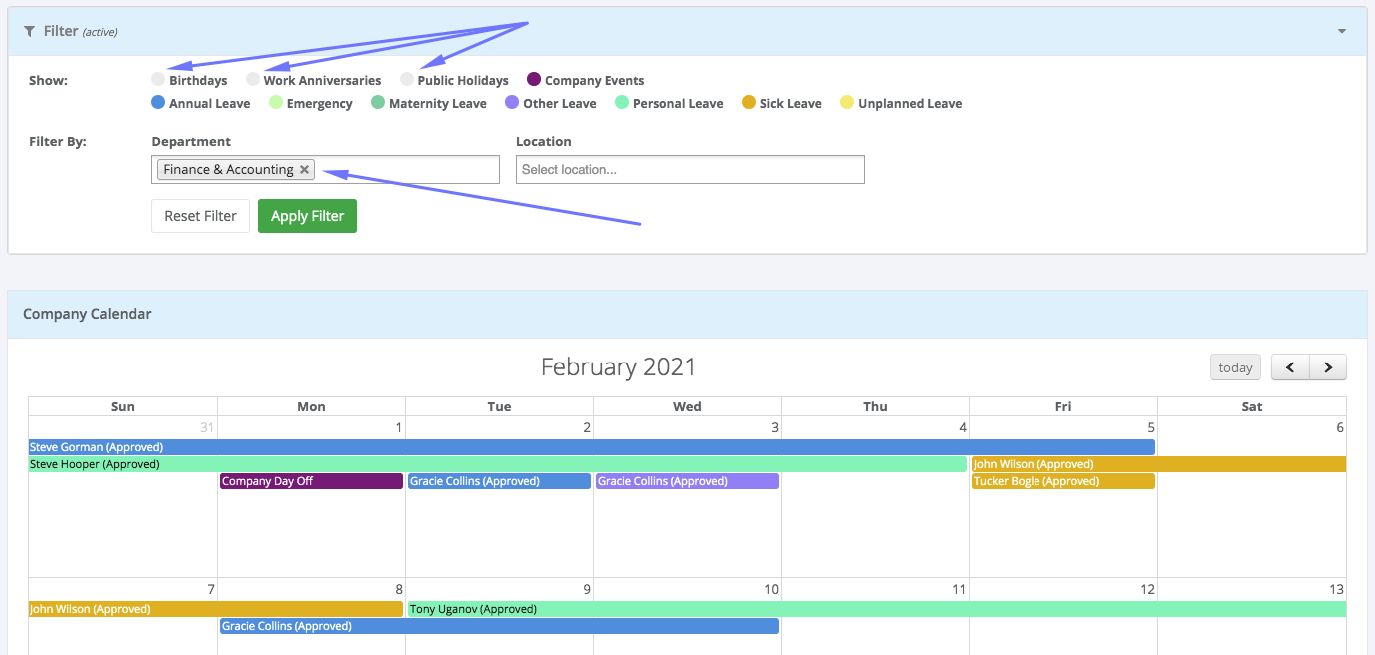Image resolution: width=1375 pixels, height=655 pixels.
Task: Toggle Emergency leave display
Action: (276, 102)
